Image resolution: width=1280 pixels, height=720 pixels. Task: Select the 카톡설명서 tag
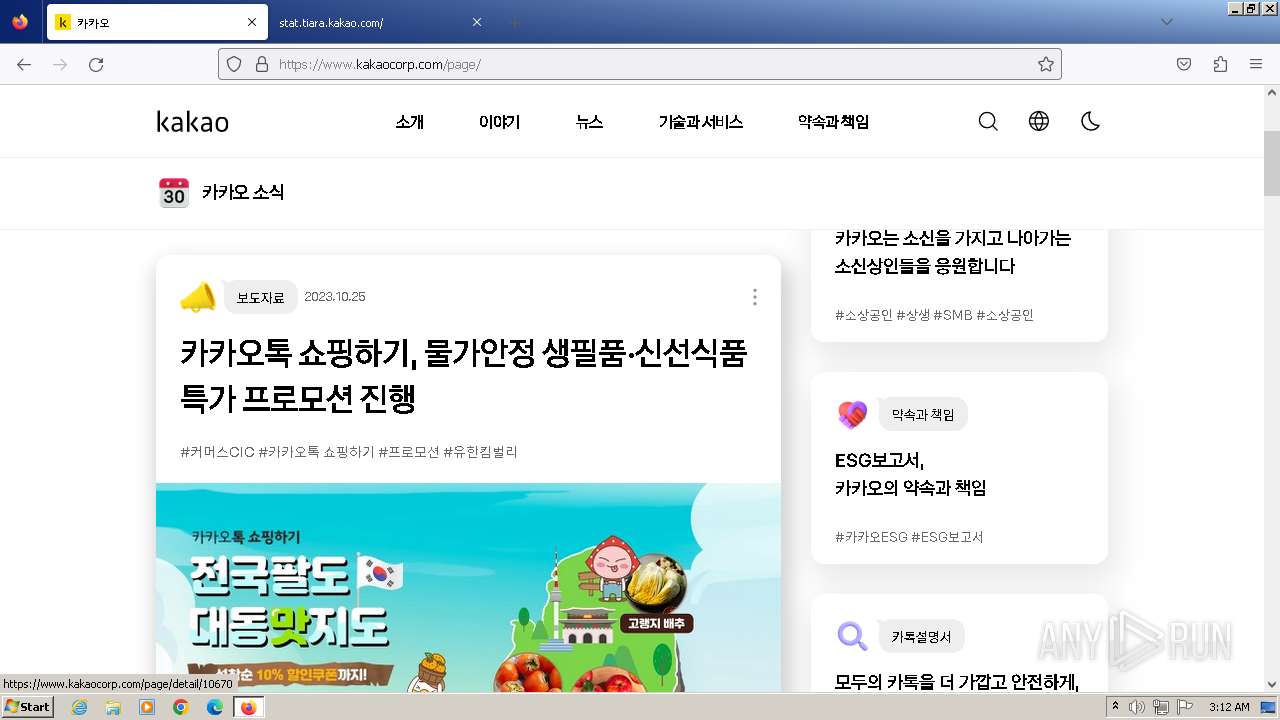[921, 636]
